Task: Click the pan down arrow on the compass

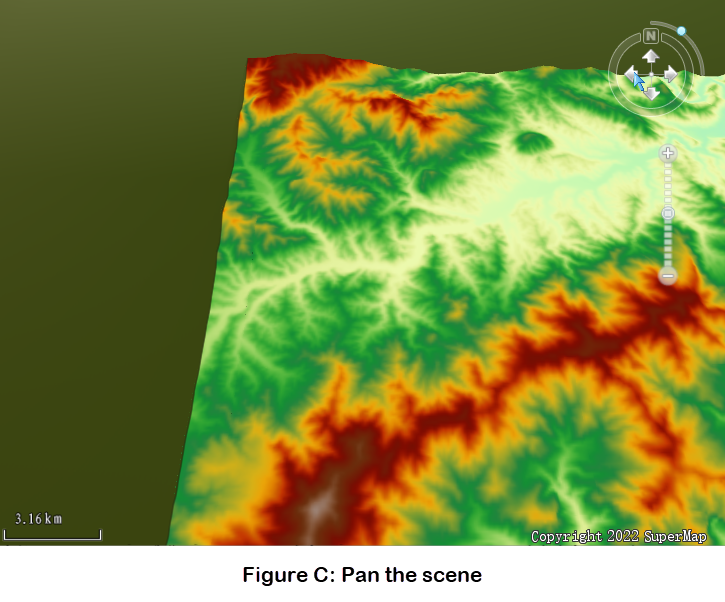Action: (x=650, y=93)
